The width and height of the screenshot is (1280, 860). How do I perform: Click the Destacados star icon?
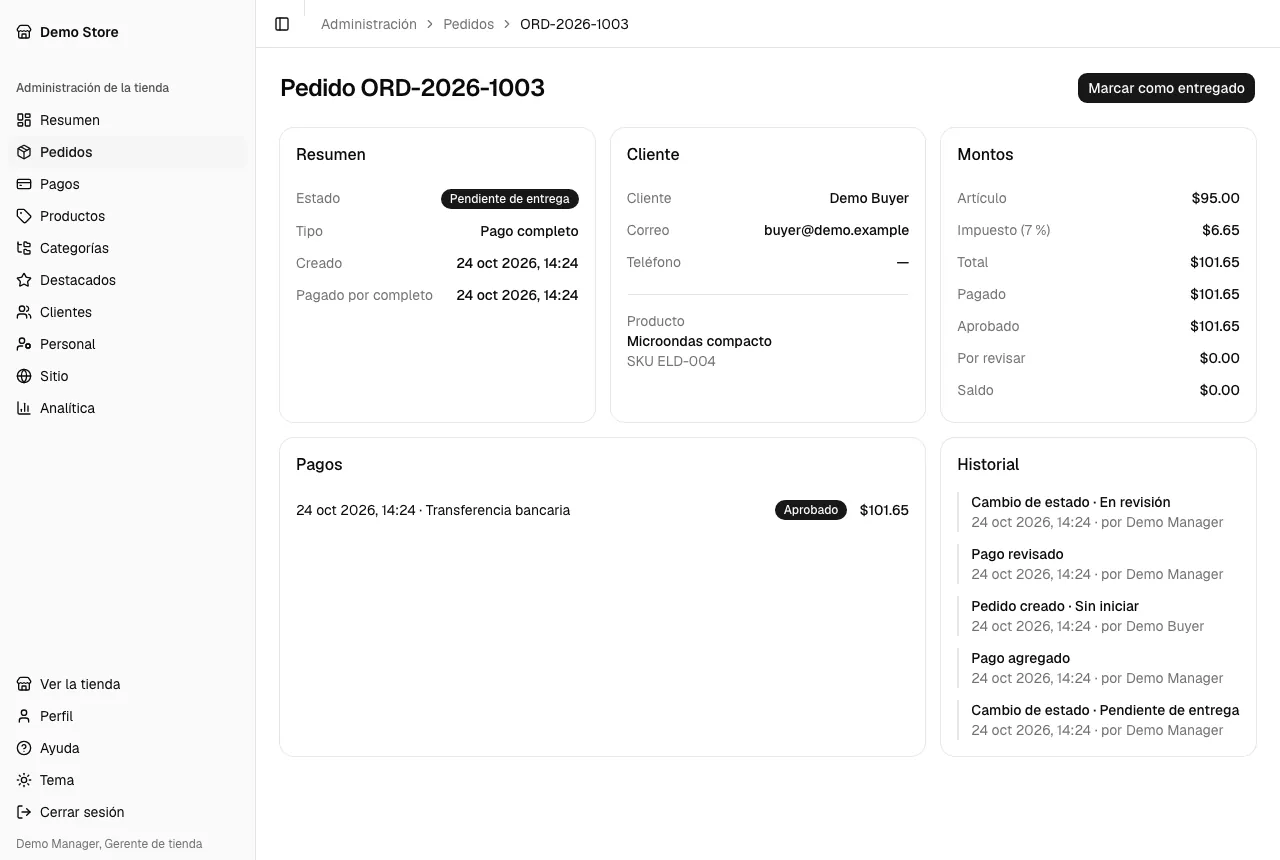click(x=24, y=280)
